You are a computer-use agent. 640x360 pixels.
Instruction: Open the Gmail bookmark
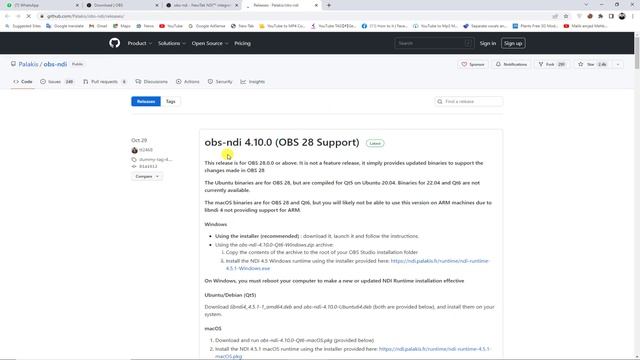tap(98, 26)
